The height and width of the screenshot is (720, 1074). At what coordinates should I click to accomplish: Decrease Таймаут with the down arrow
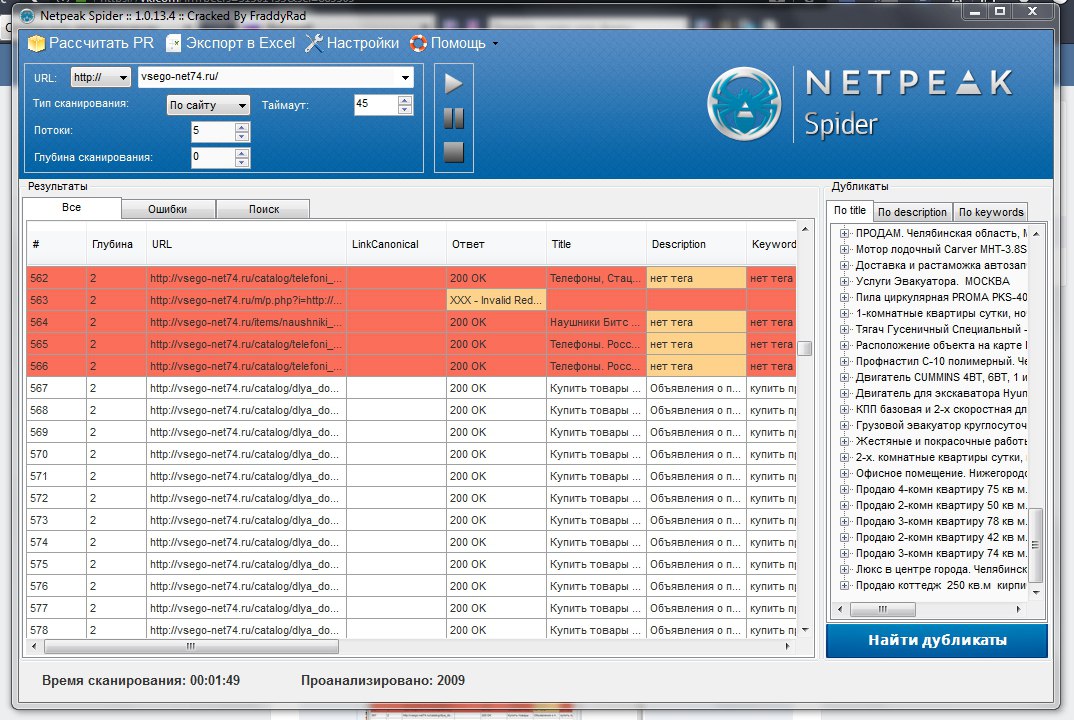pyautogui.click(x=405, y=110)
